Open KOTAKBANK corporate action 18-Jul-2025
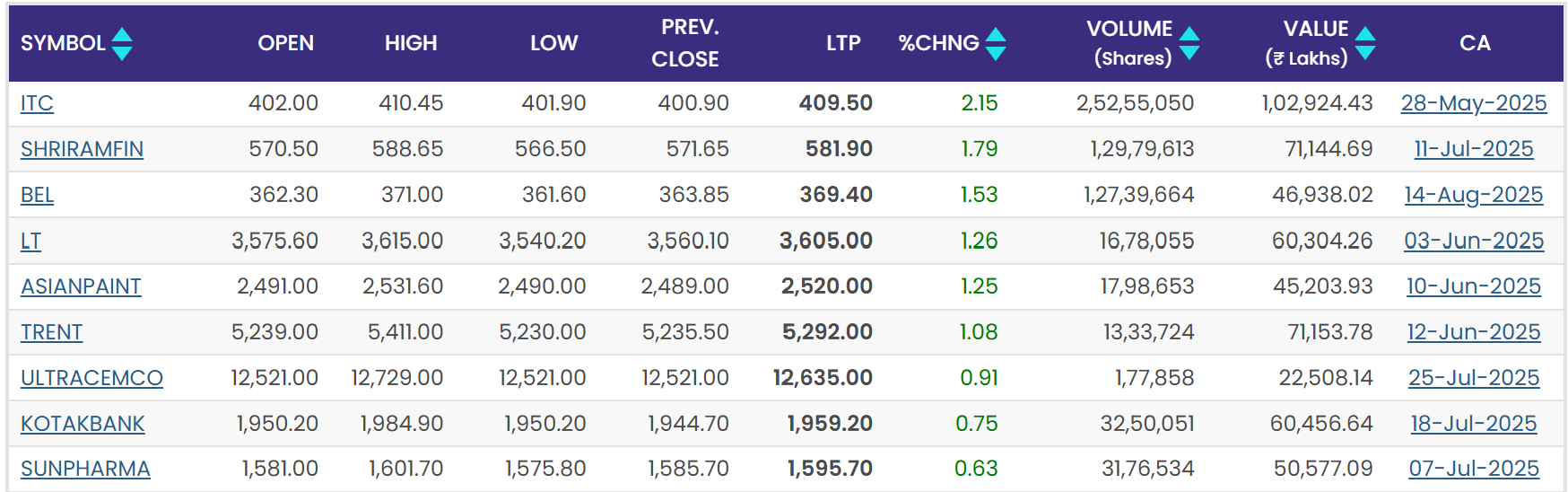 coord(1474,424)
